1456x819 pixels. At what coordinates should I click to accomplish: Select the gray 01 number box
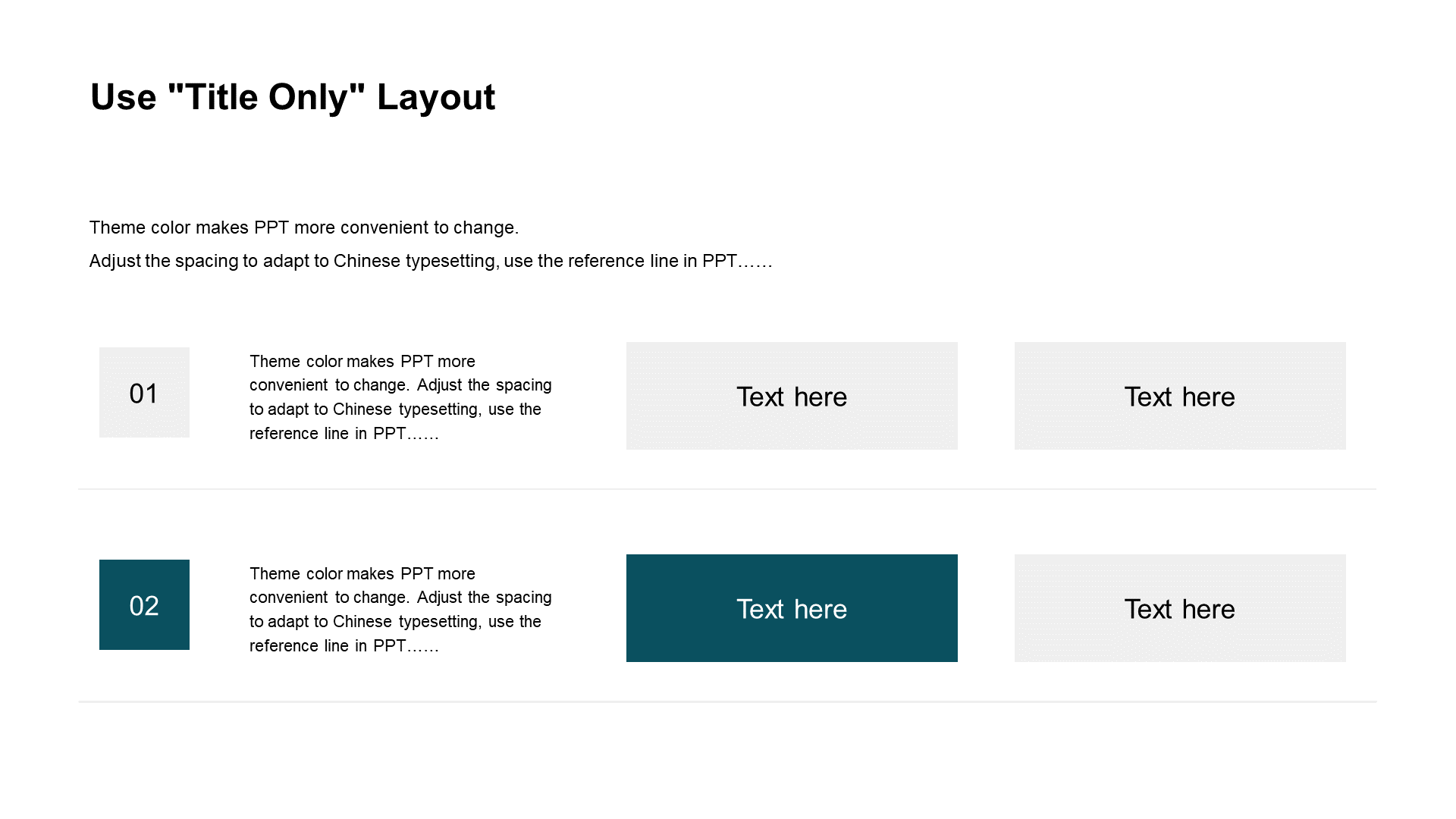coord(144,392)
